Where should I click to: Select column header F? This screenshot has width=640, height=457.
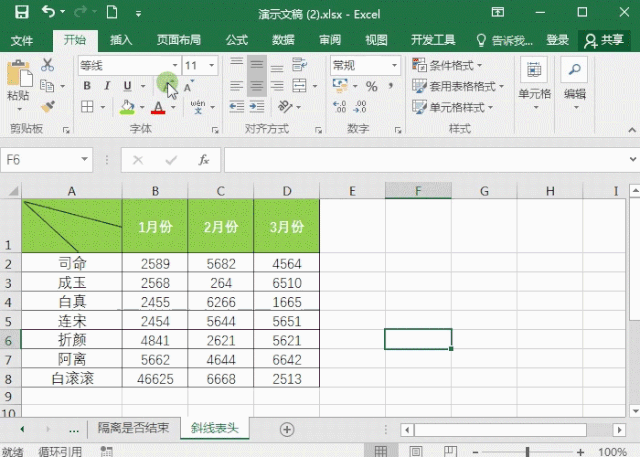(418, 191)
